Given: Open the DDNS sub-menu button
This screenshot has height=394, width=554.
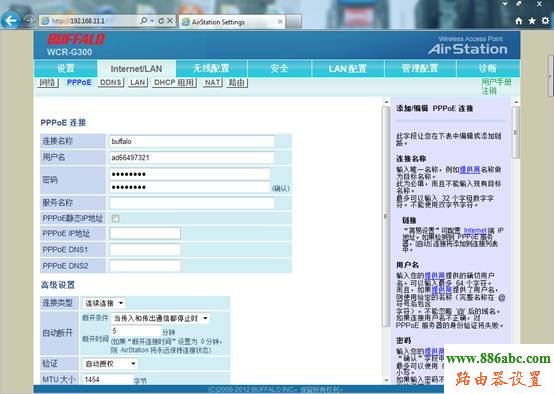Looking at the screenshot, I should coord(111,83).
